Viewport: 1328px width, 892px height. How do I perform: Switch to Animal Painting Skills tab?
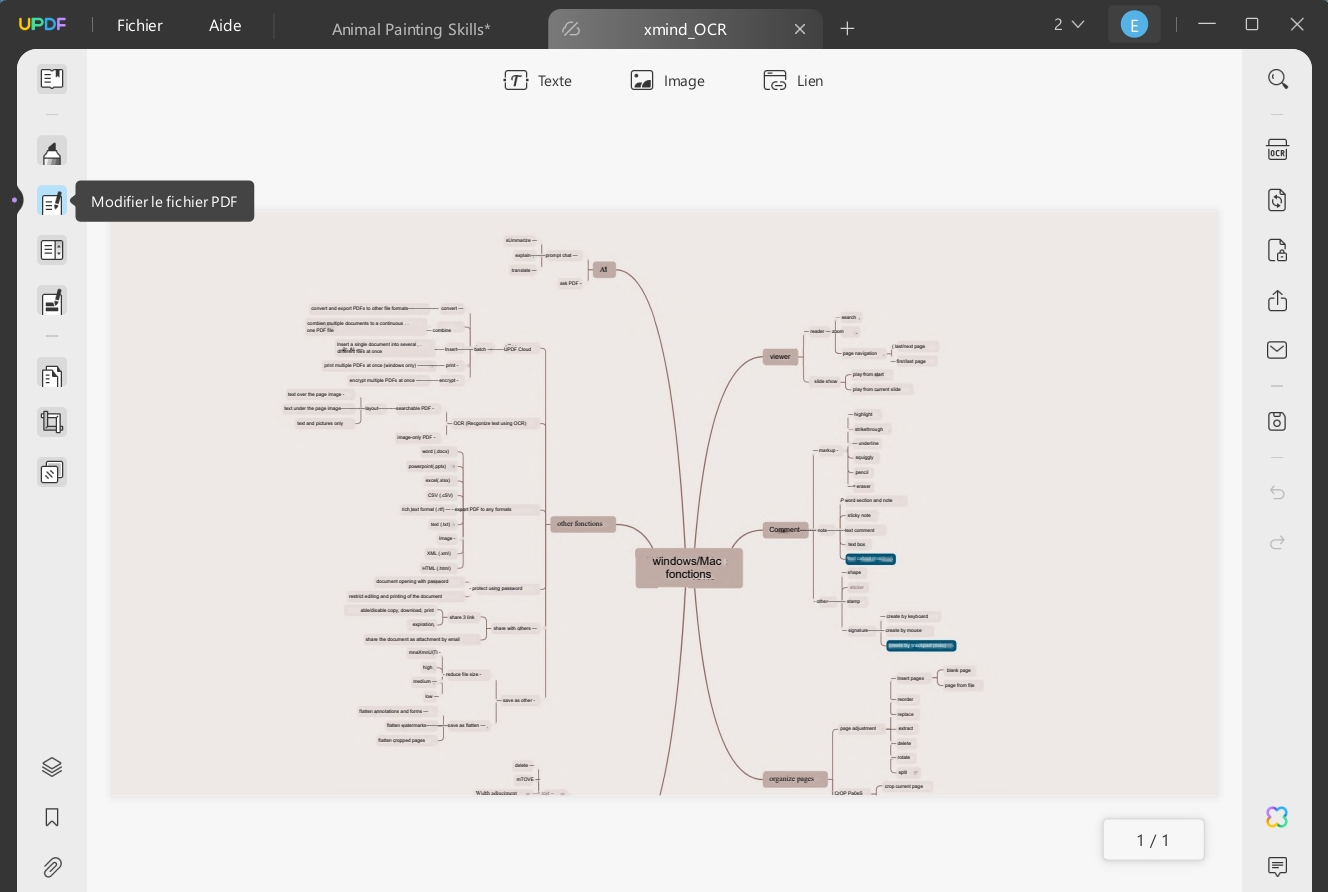pos(411,29)
